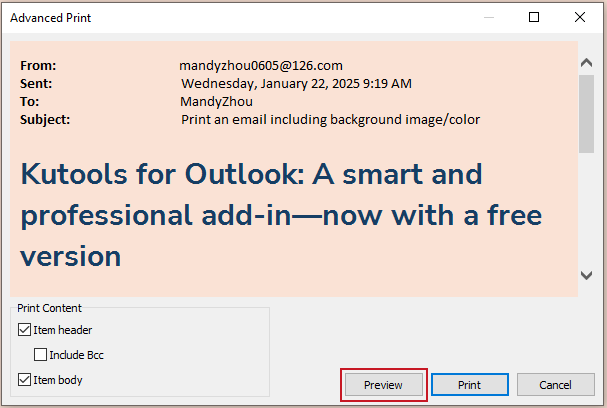Click the sent date Wednesday, January 22, 2025
The height and width of the screenshot is (408, 607).
[x=297, y=84]
